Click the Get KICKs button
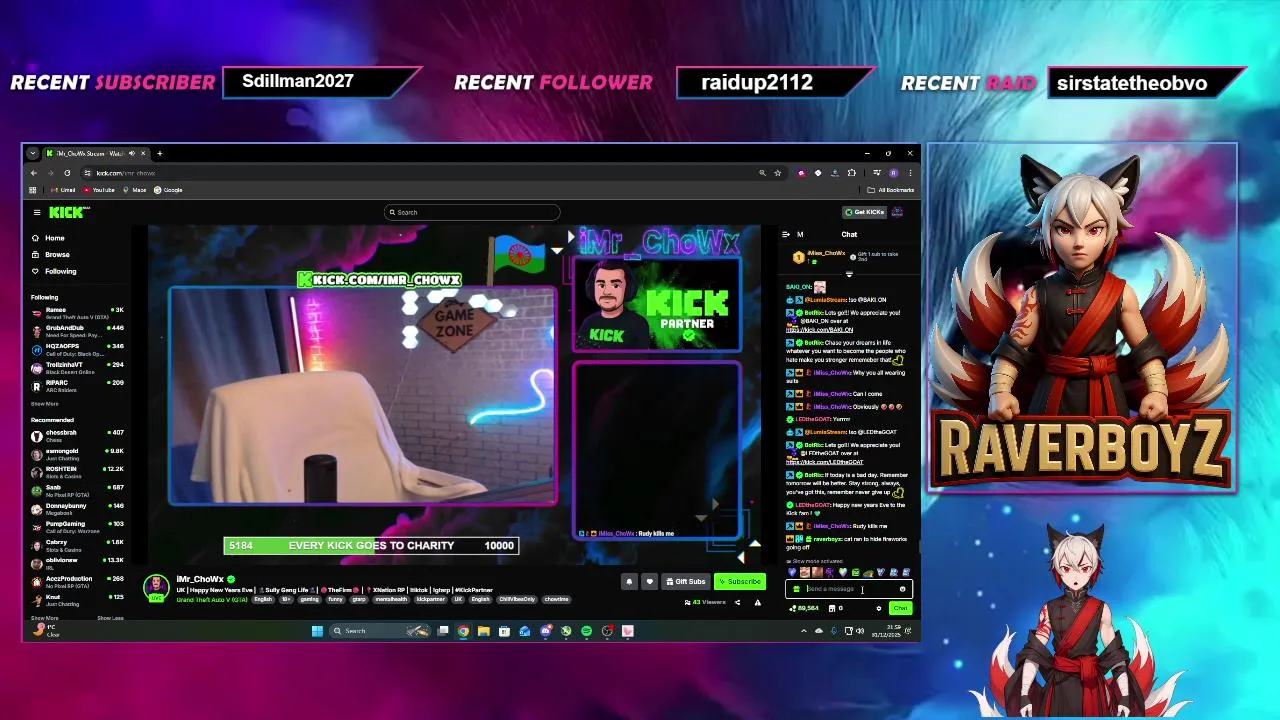 [x=865, y=212]
